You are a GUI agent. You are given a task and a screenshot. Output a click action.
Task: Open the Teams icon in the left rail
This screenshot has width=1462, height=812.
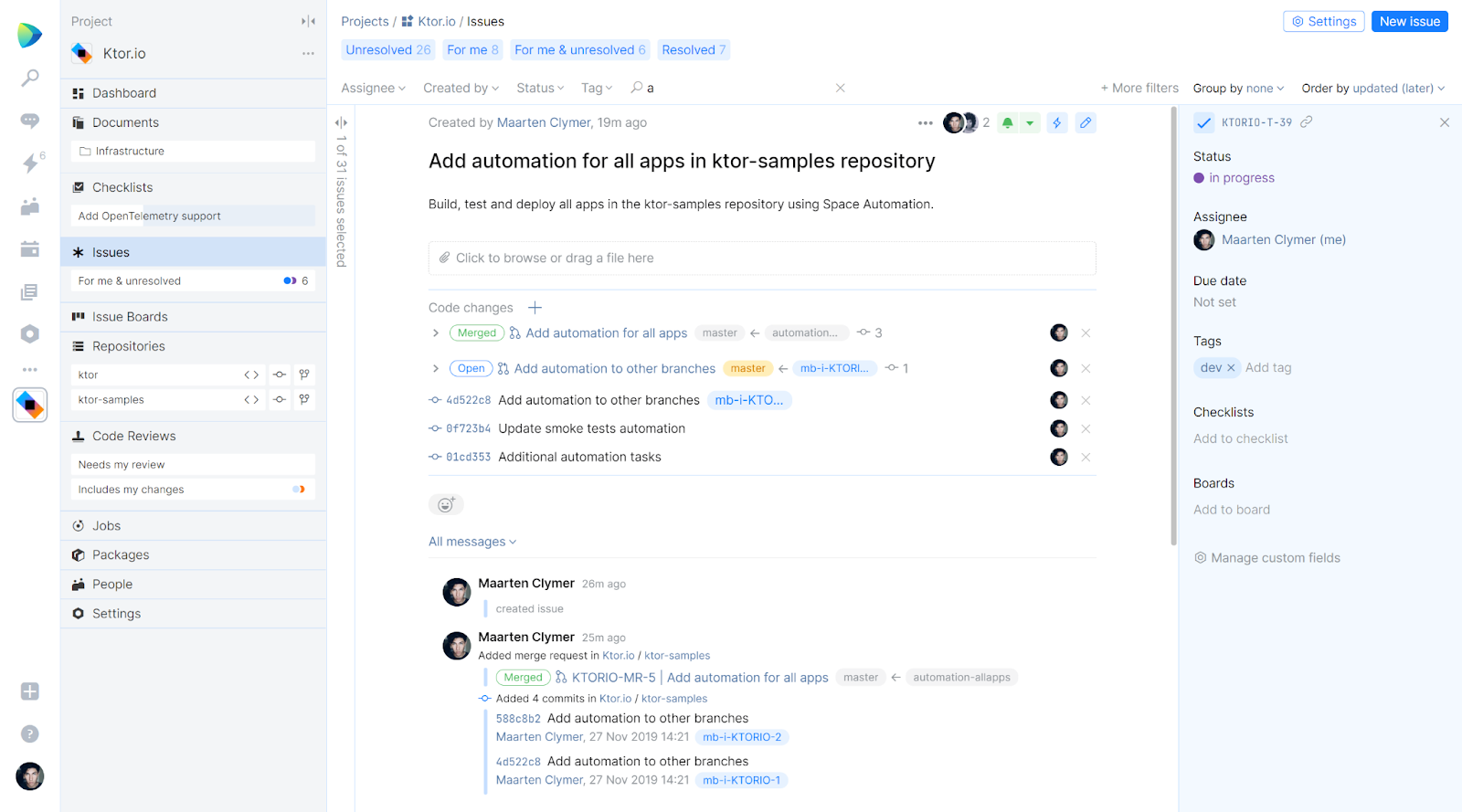(30, 206)
